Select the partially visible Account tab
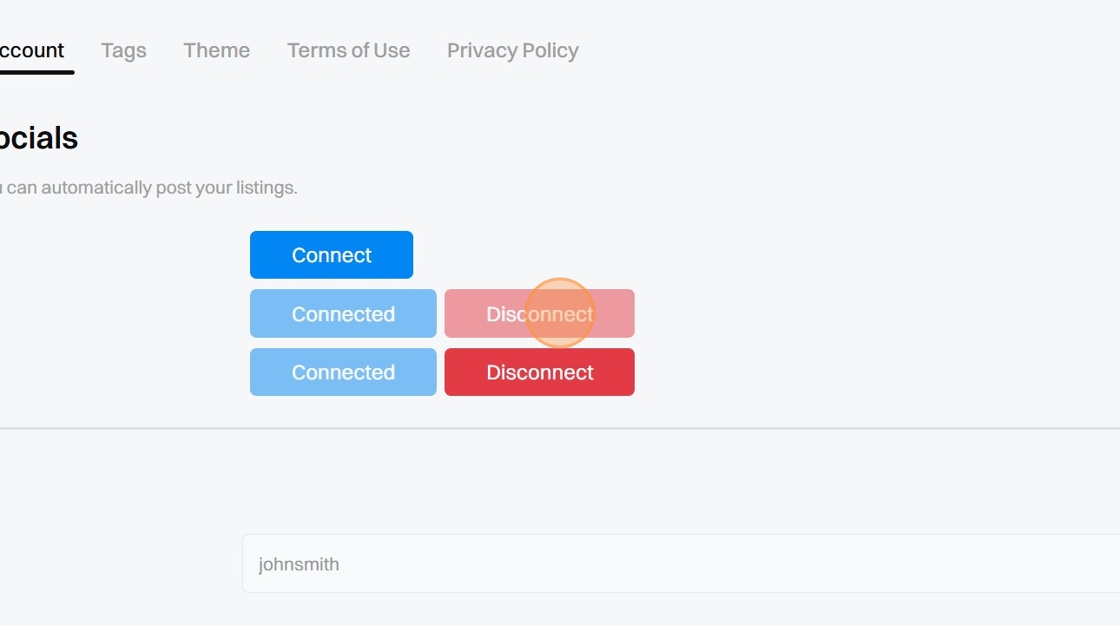 pyautogui.click(x=32, y=51)
